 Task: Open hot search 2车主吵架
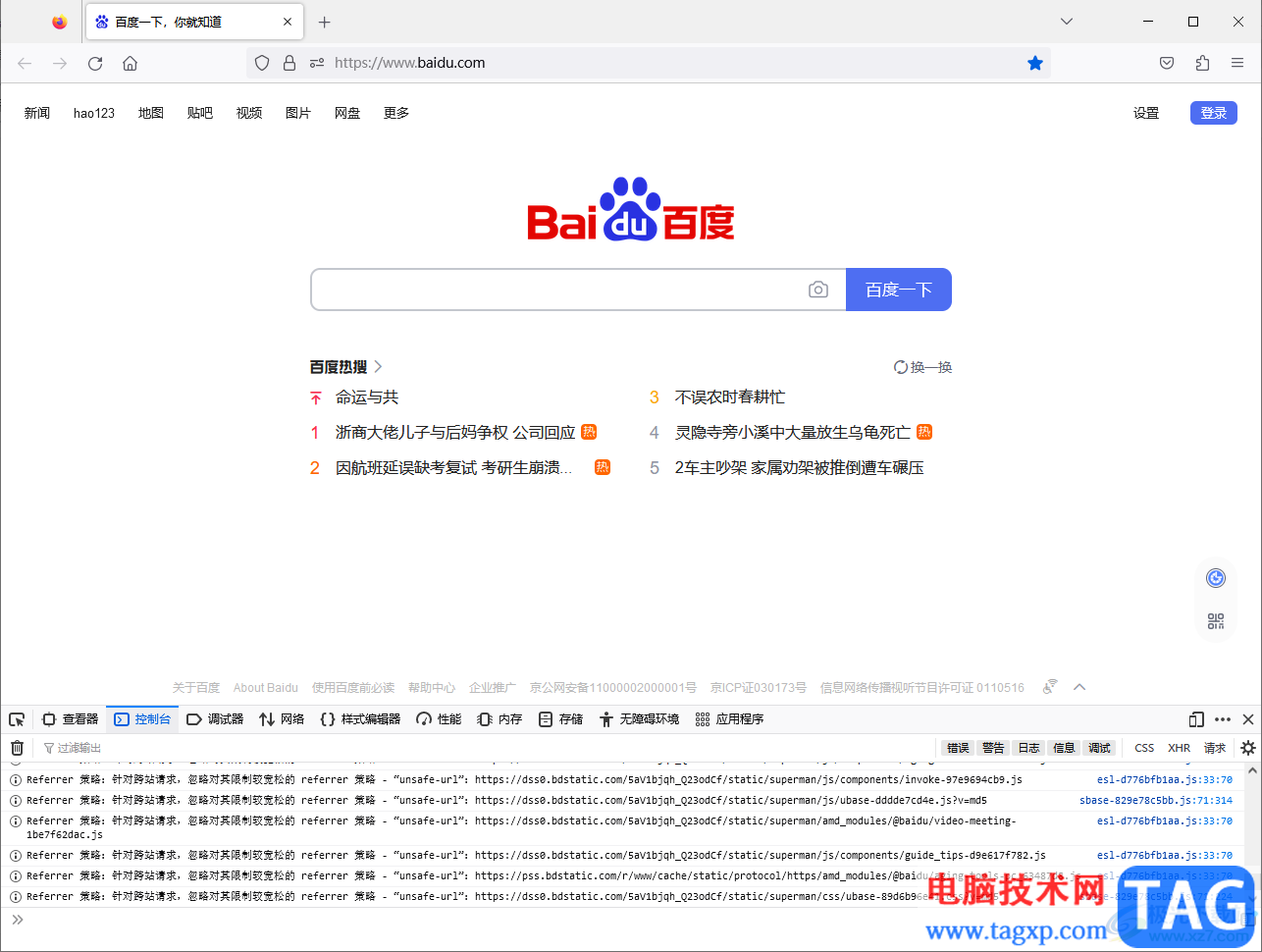click(x=800, y=468)
